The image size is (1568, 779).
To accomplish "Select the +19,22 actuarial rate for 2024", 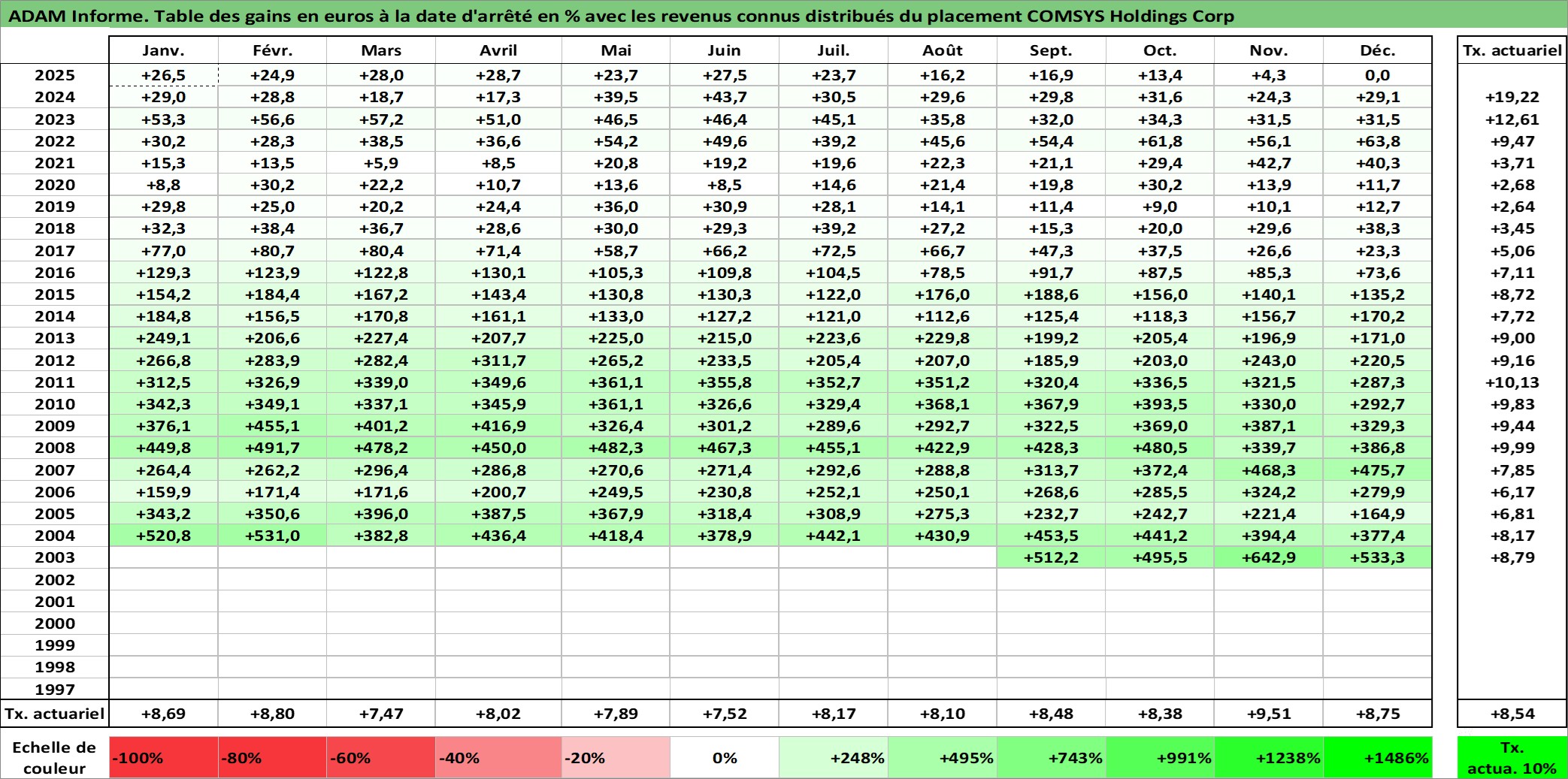I will tap(1512, 97).
